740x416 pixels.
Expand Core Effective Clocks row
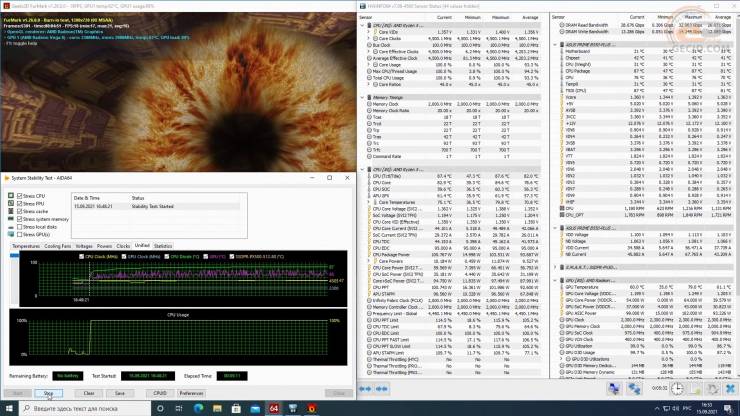click(369, 51)
